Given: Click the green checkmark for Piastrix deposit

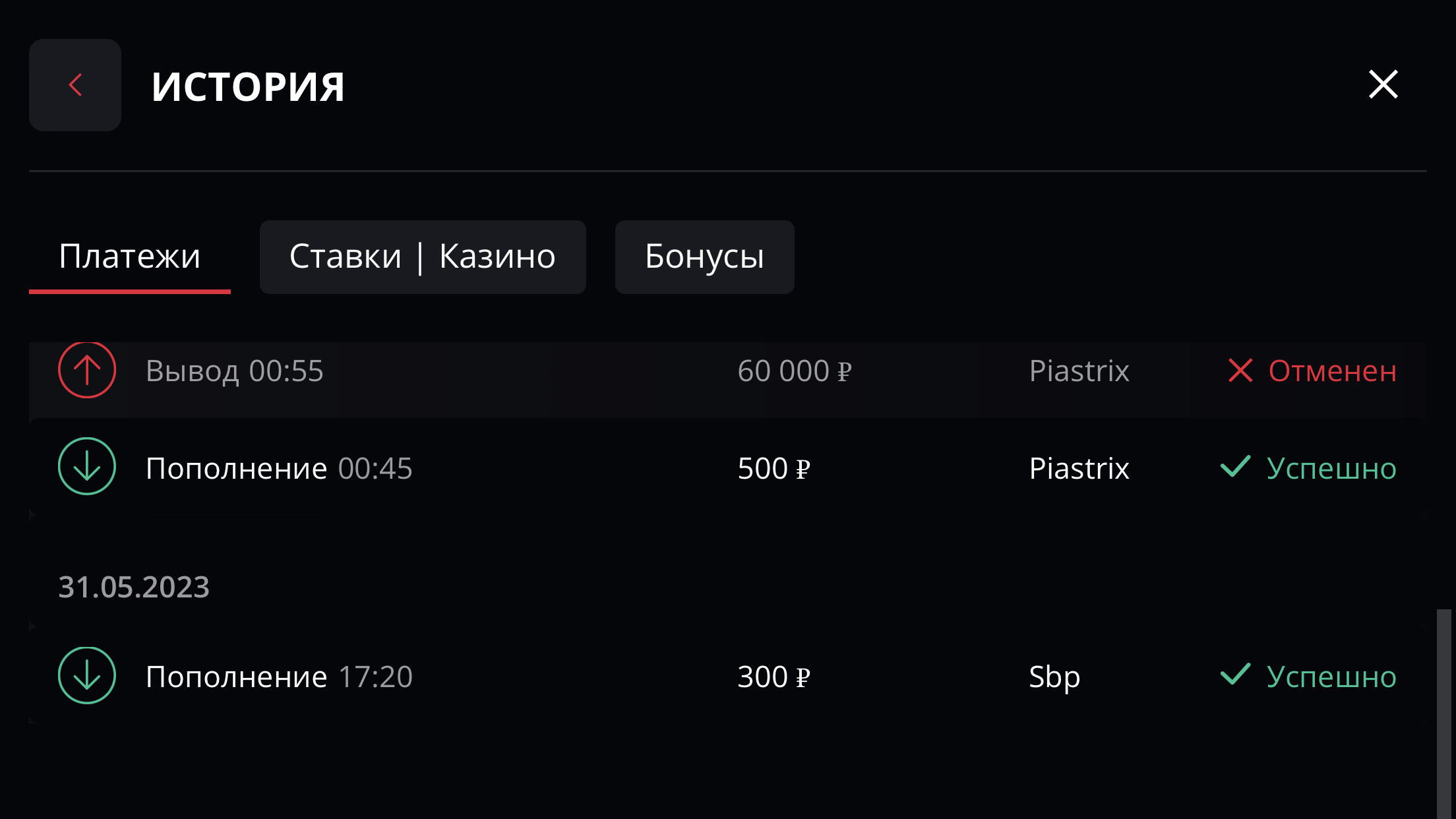Looking at the screenshot, I should pyautogui.click(x=1235, y=466).
